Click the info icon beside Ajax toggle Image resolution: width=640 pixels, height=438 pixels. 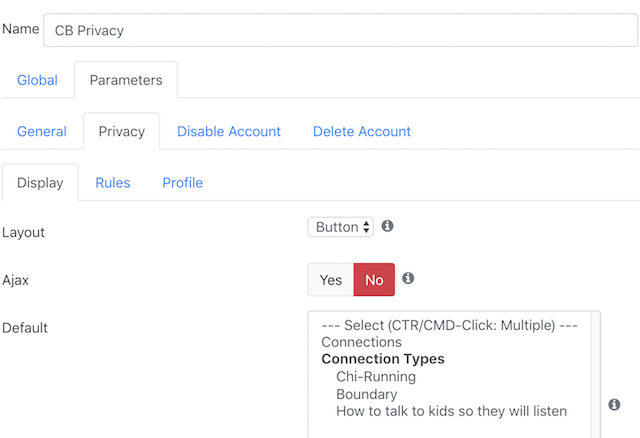pyautogui.click(x=408, y=278)
